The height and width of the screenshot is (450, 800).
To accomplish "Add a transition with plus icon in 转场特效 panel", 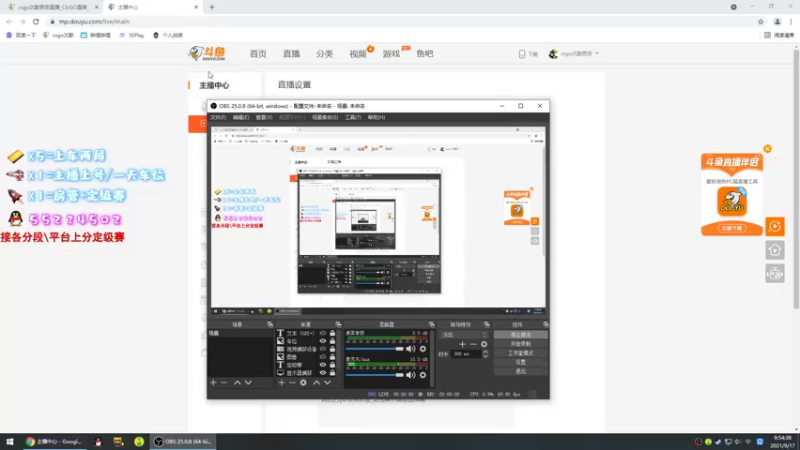I will click(x=462, y=344).
